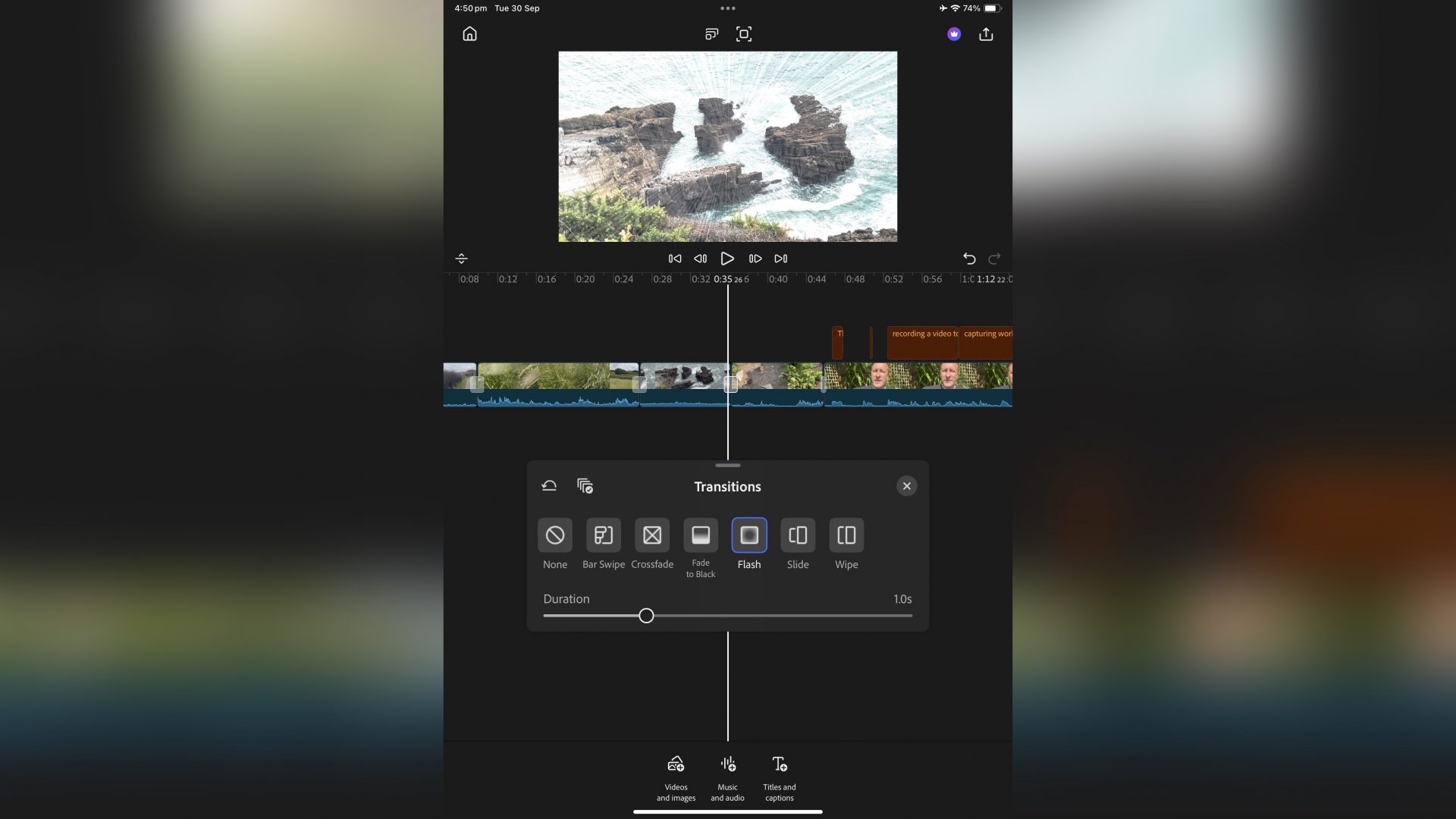Select the 'recording a video to' caption clip
The image size is (1456, 819).
coord(922,343)
